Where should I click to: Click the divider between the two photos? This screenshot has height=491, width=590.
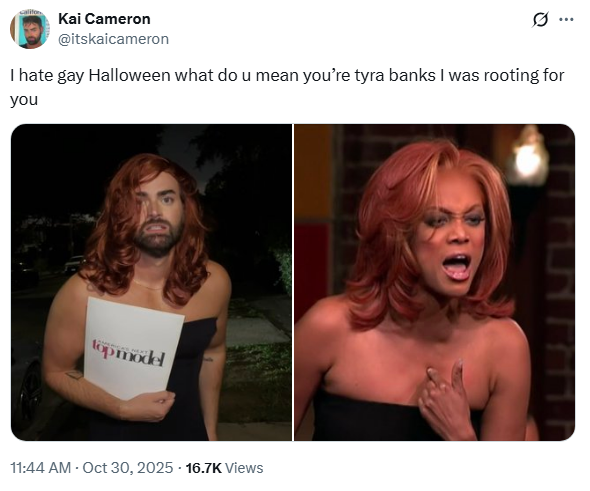click(293, 282)
